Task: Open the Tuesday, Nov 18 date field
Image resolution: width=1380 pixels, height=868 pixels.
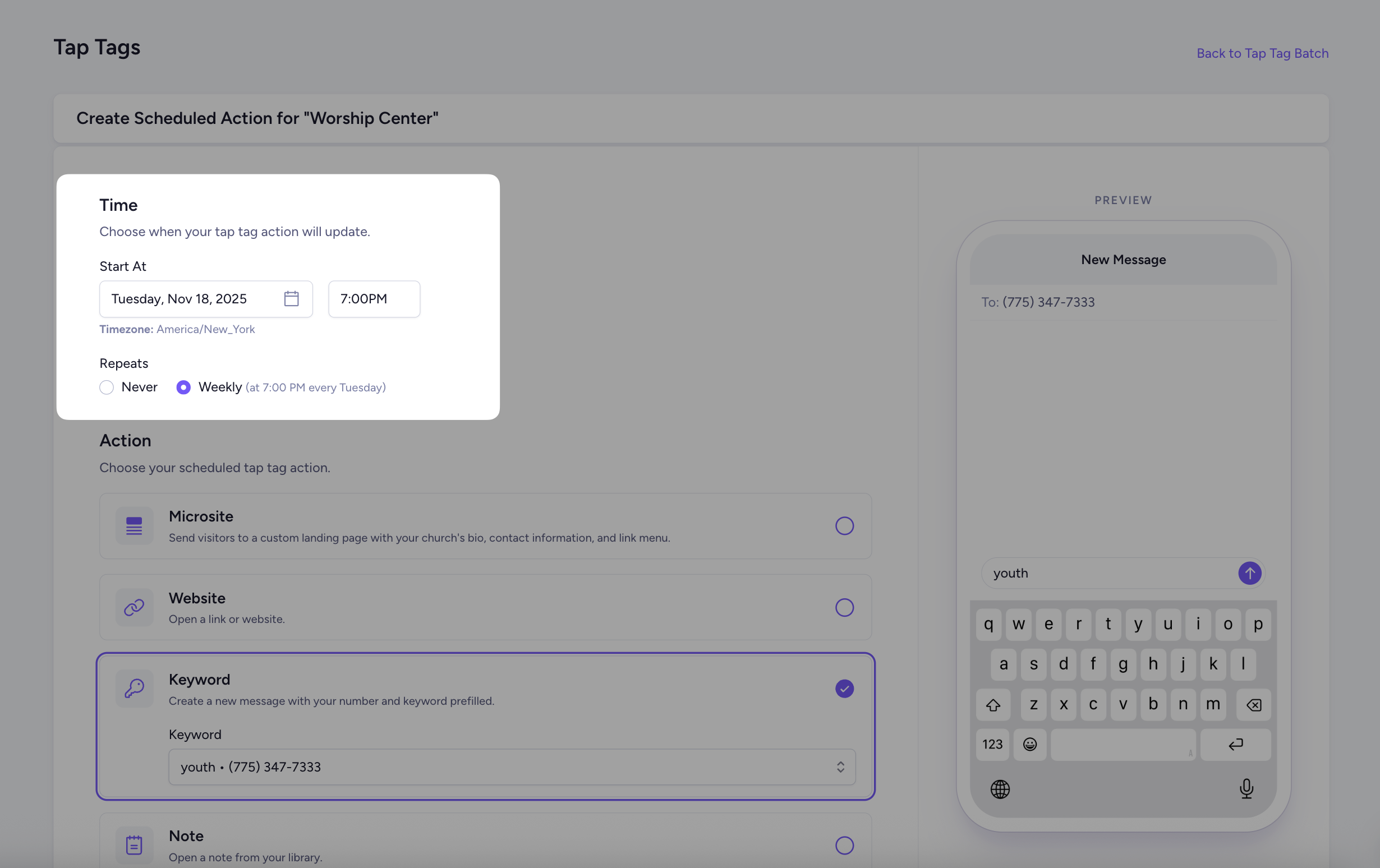Action: pyautogui.click(x=189, y=298)
